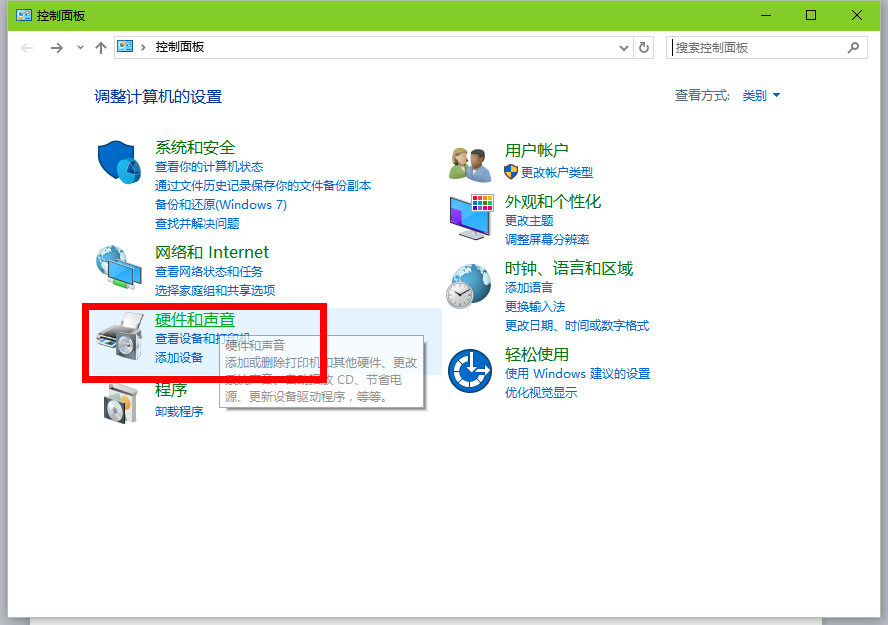
Task: Click the magnifier search icon
Action: click(853, 48)
